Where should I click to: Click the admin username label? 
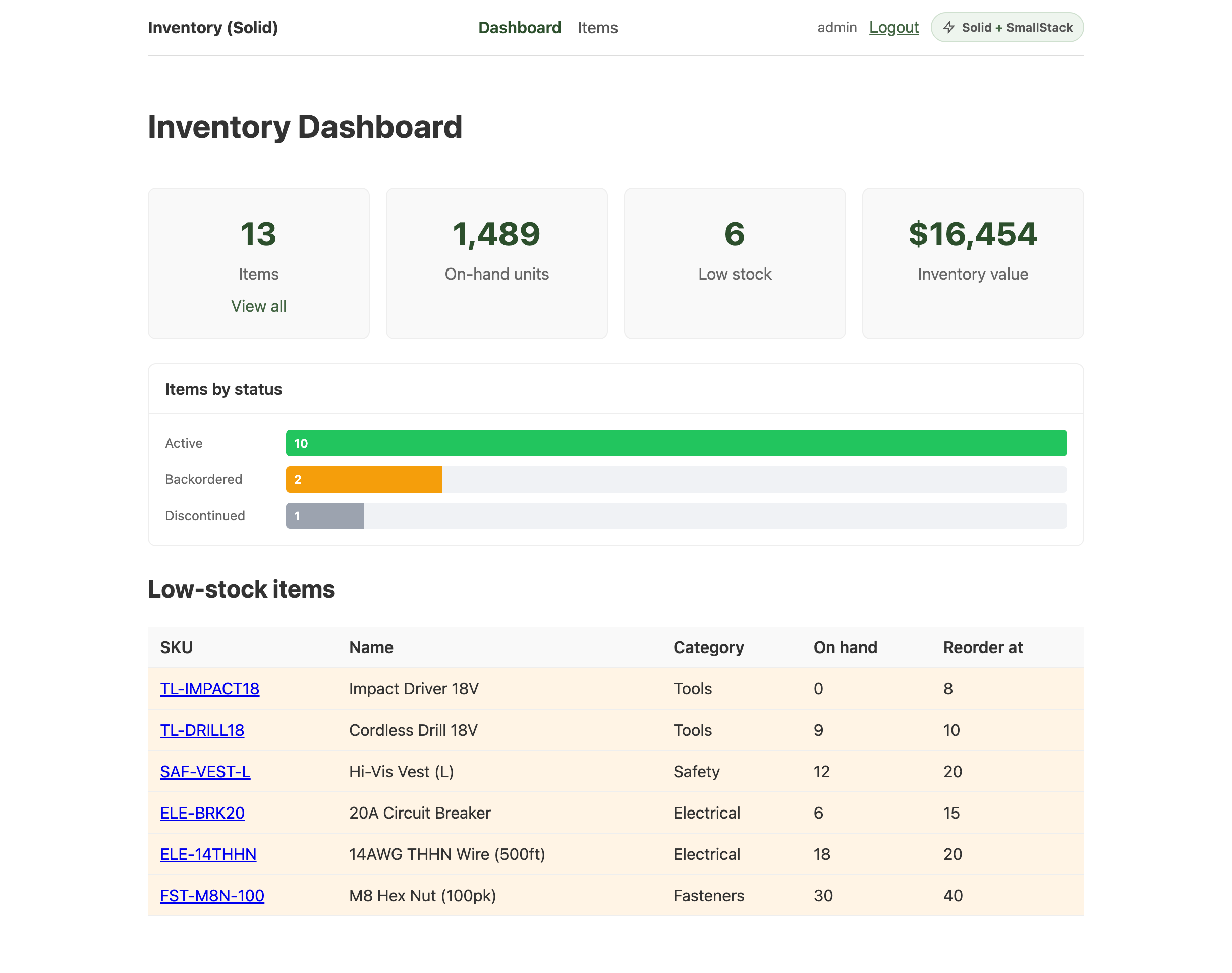(x=836, y=27)
